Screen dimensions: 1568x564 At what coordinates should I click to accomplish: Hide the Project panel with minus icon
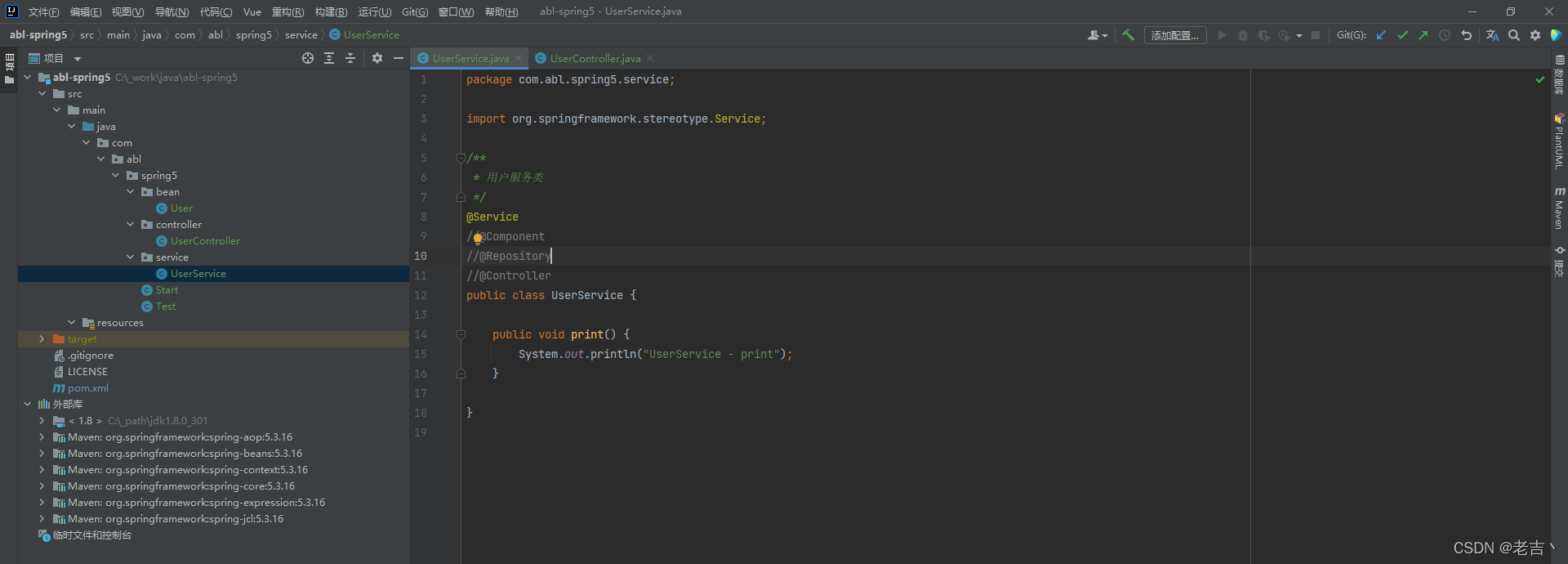399,58
